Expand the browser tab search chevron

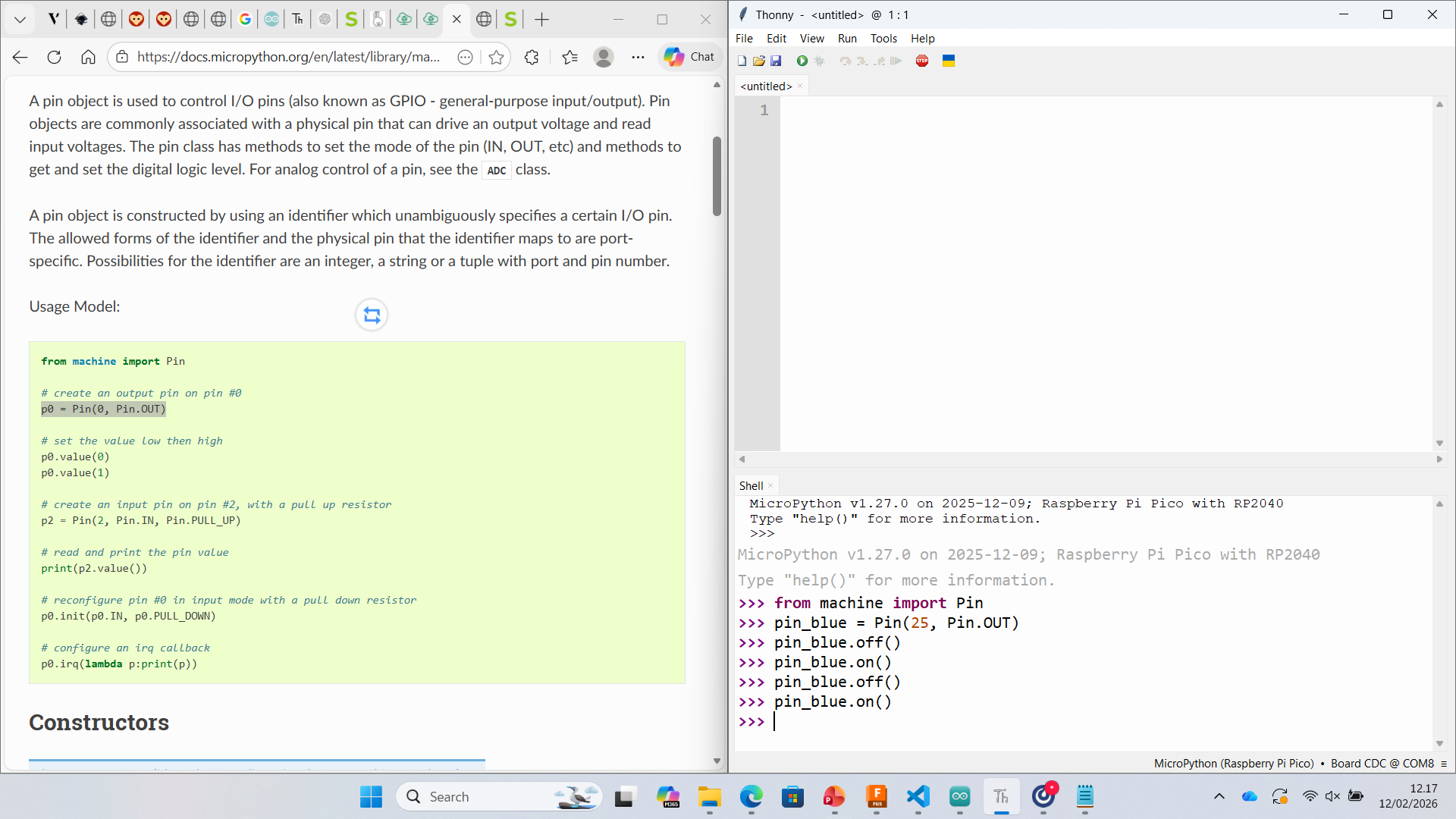click(20, 20)
